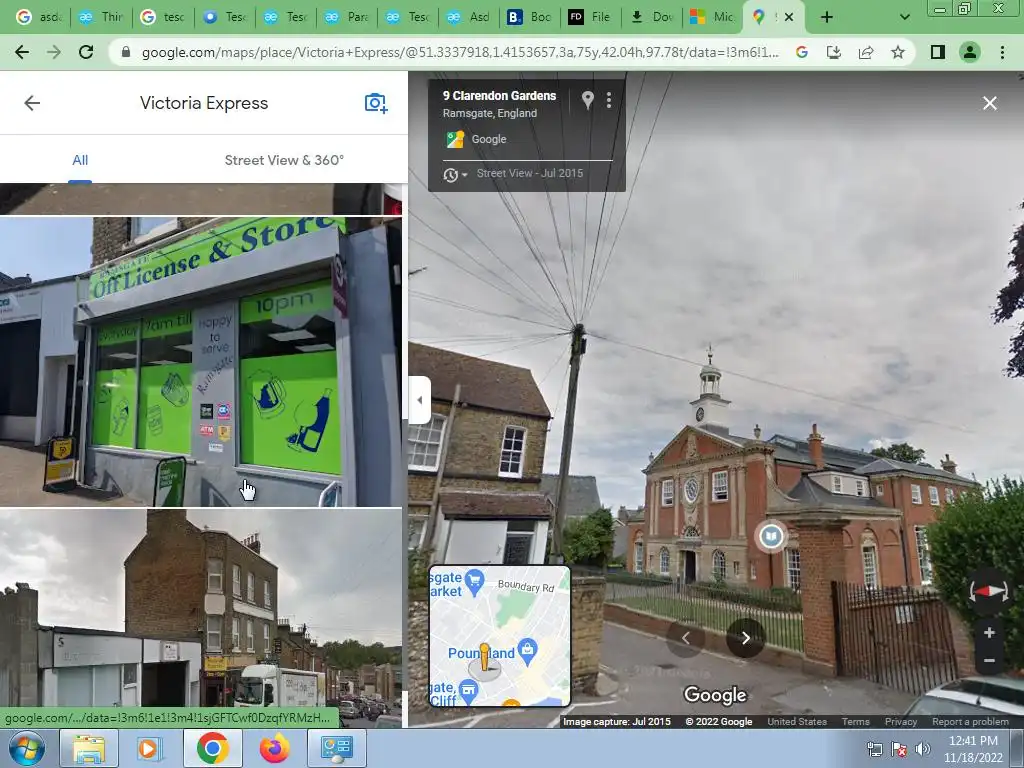Click the Ramsgate Market pin on the mini map
1024x768 pixels.
point(475,580)
